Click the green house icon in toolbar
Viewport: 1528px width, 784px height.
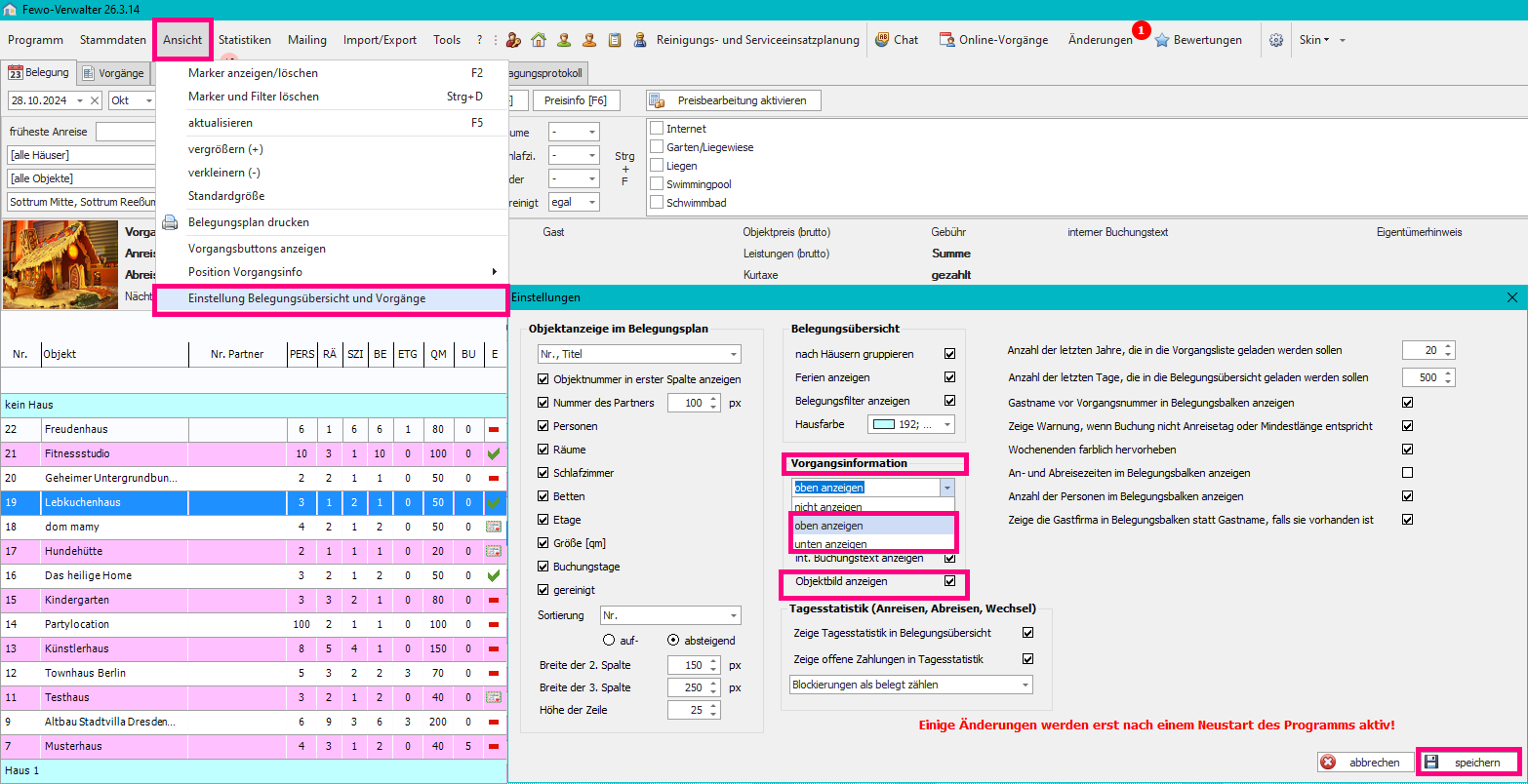(539, 40)
